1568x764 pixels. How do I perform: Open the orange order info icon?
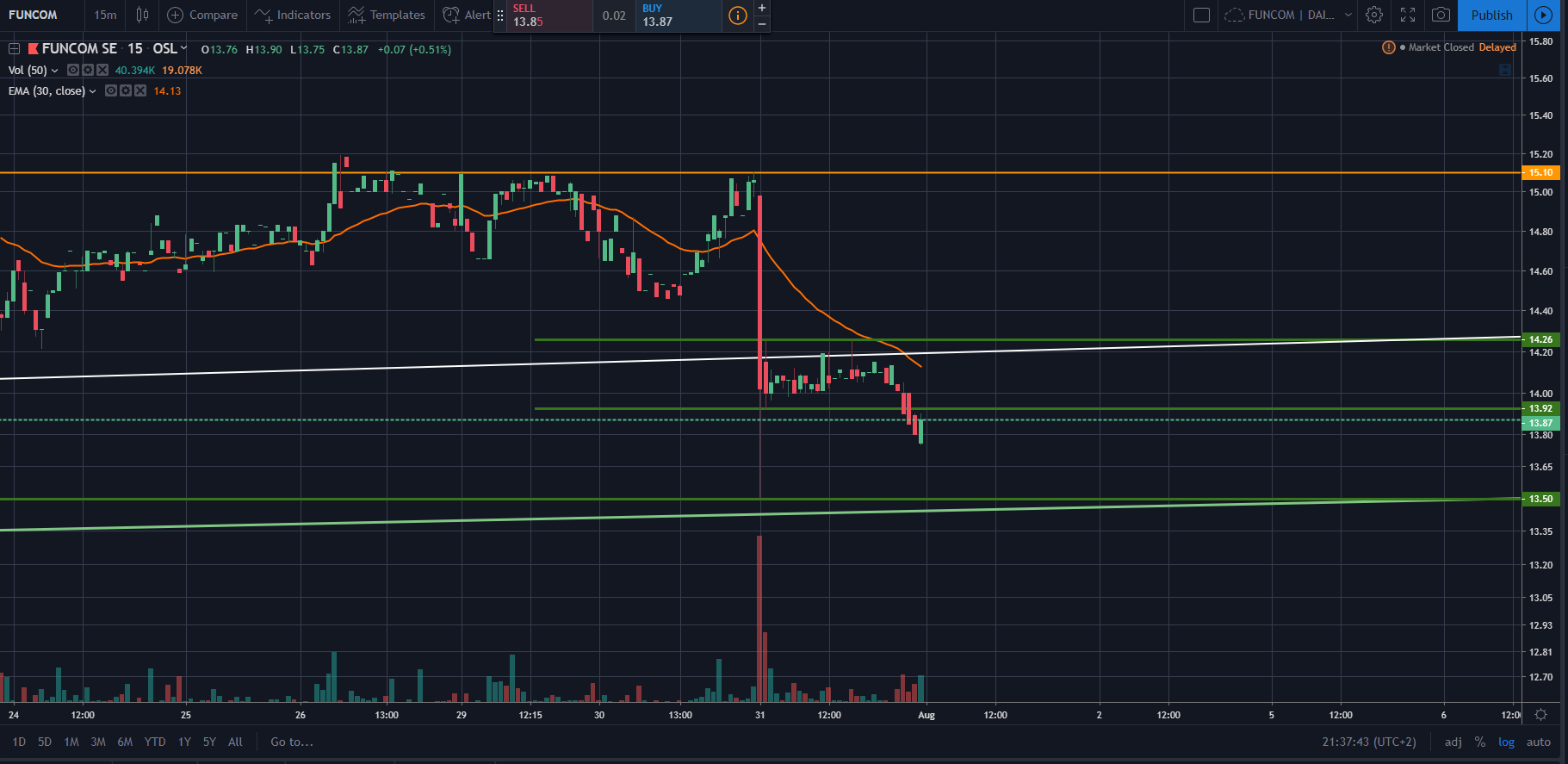738,16
